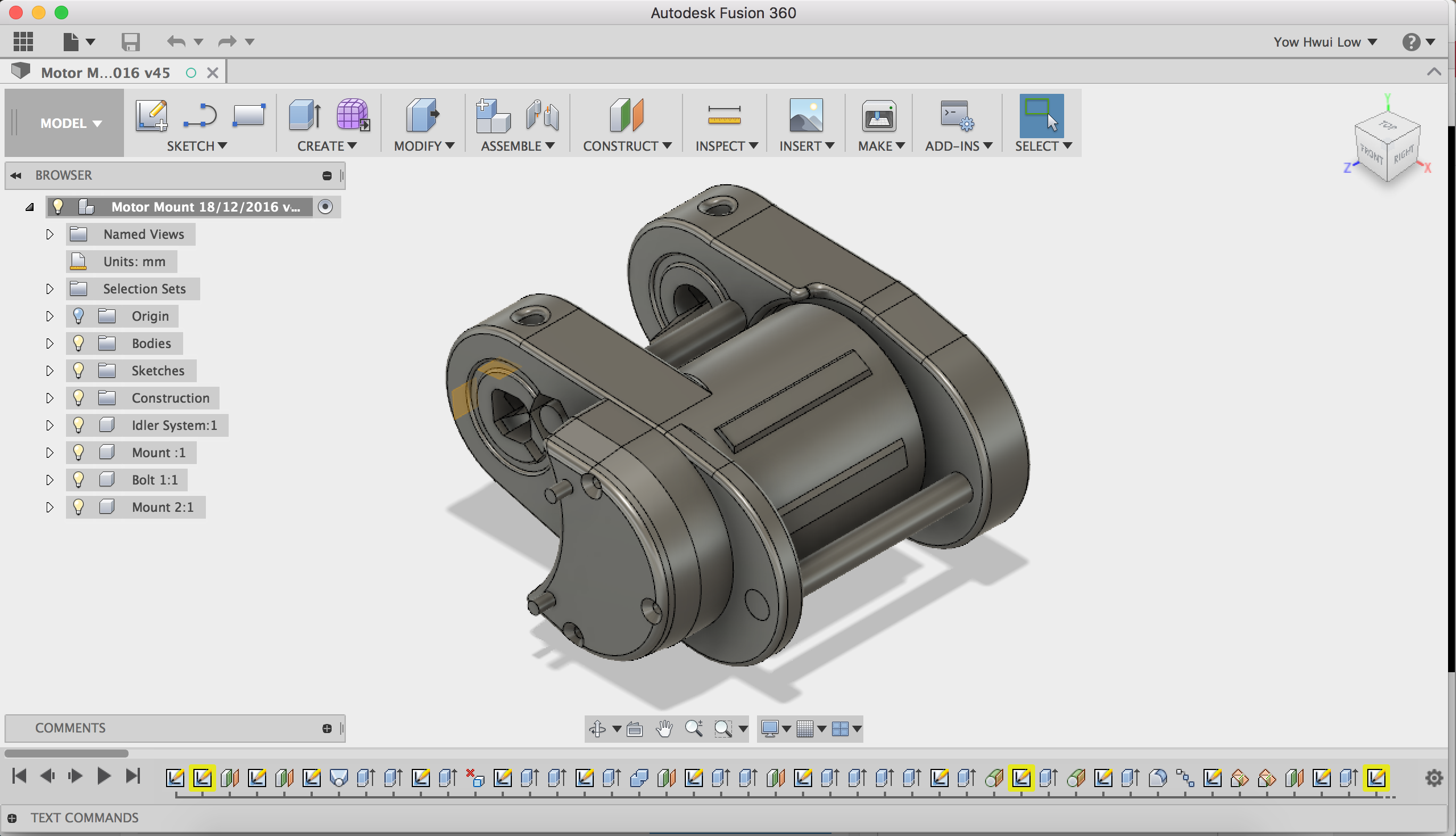Hide the Idler System:1 component
This screenshot has height=836, width=1456.
click(x=78, y=425)
